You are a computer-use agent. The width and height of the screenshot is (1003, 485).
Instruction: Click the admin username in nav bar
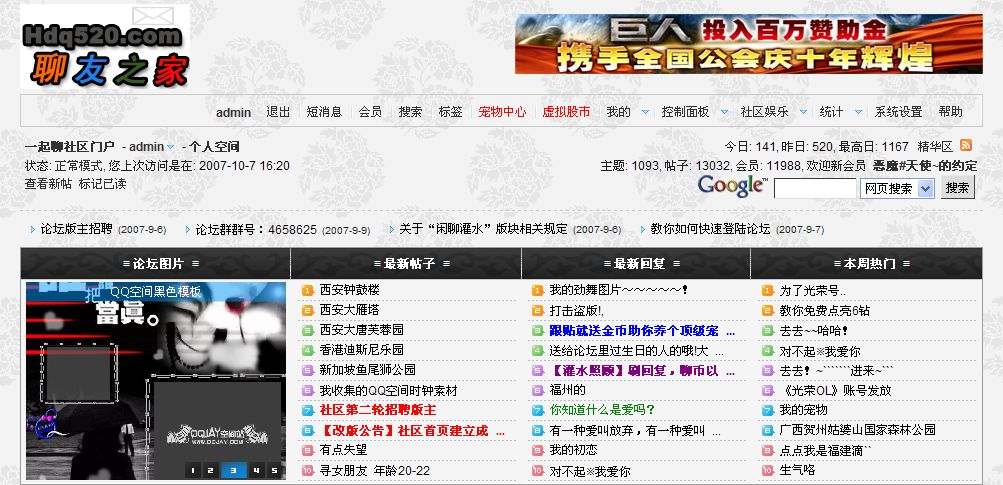click(233, 113)
